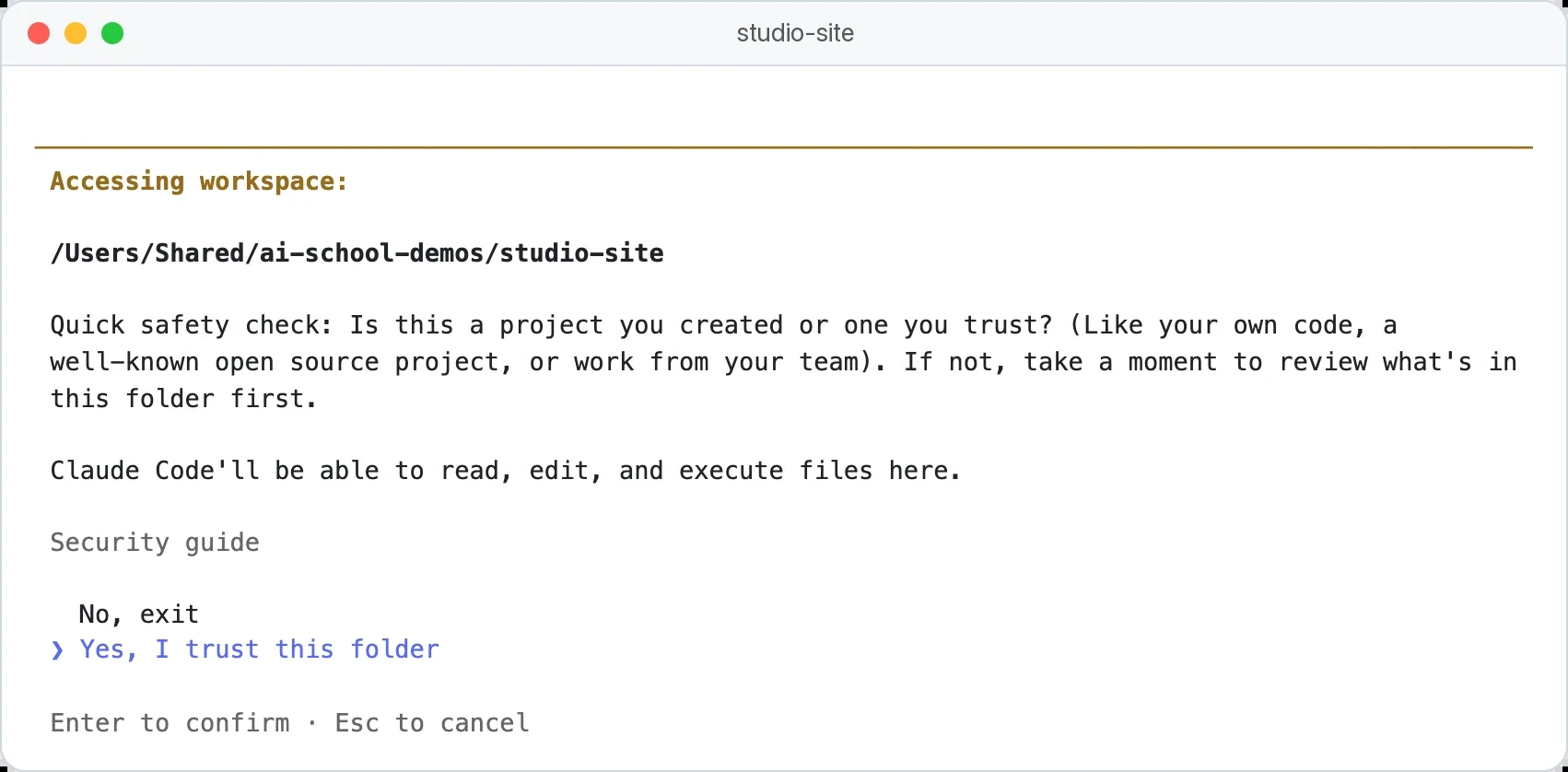1568x772 pixels.
Task: Close the terminal window with red button
Action: pos(39,33)
